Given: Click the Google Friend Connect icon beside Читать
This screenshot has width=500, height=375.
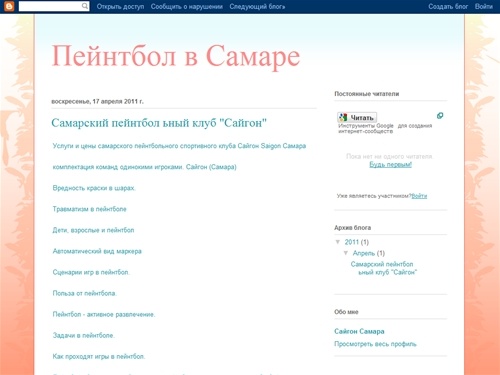Looking at the screenshot, I should coord(343,117).
